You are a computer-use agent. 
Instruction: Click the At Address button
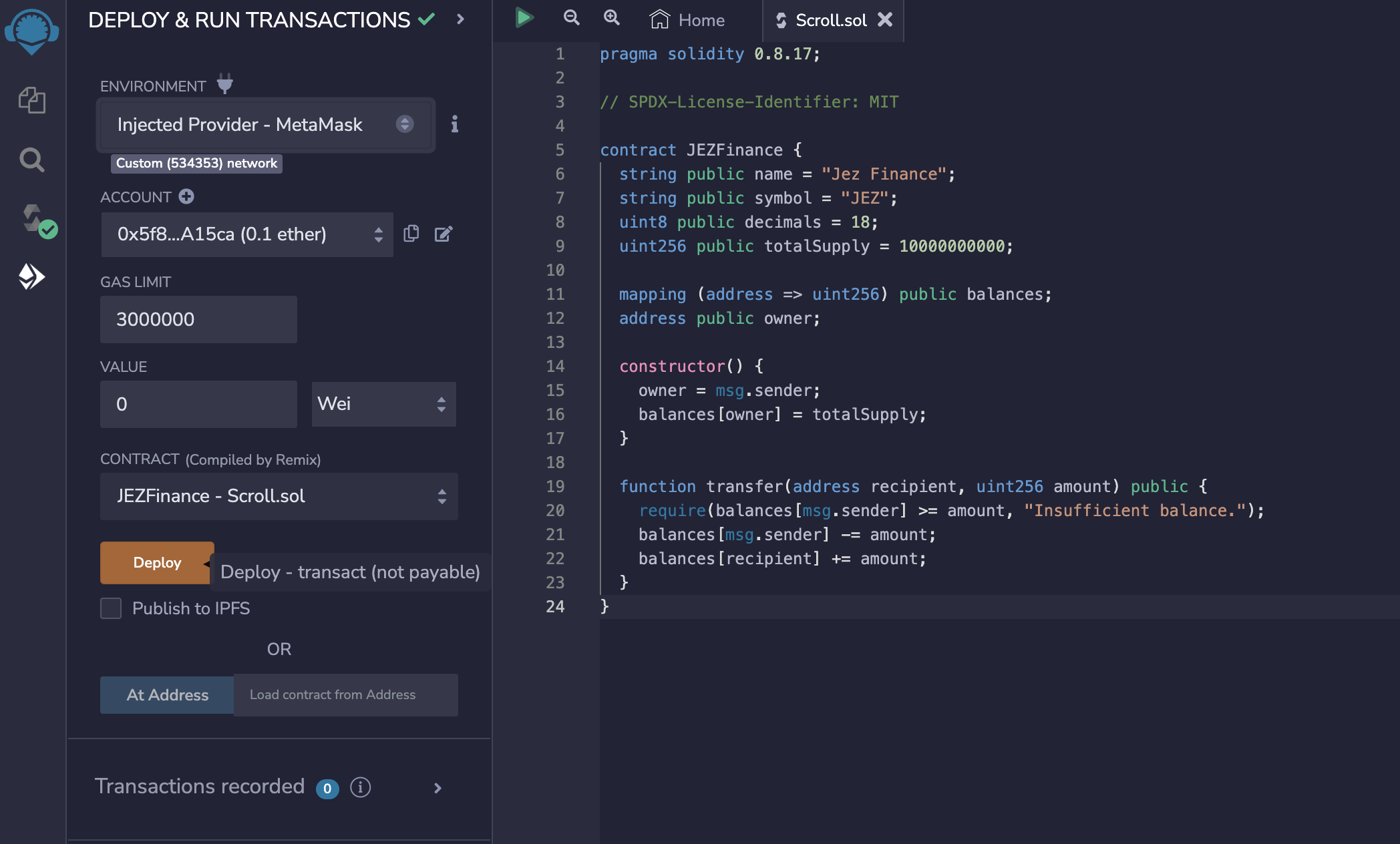(167, 695)
